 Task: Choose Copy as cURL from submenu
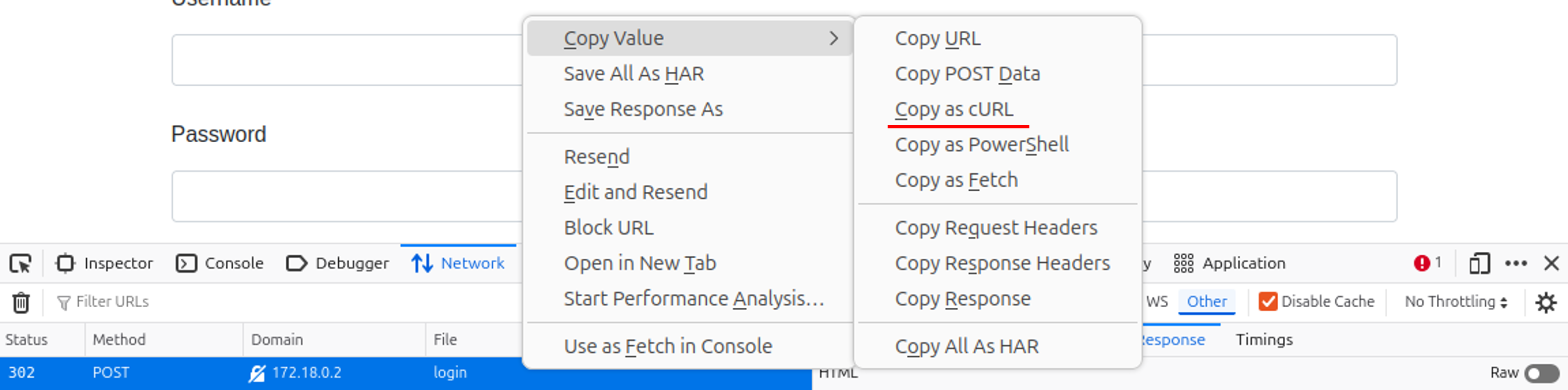pyautogui.click(x=954, y=110)
